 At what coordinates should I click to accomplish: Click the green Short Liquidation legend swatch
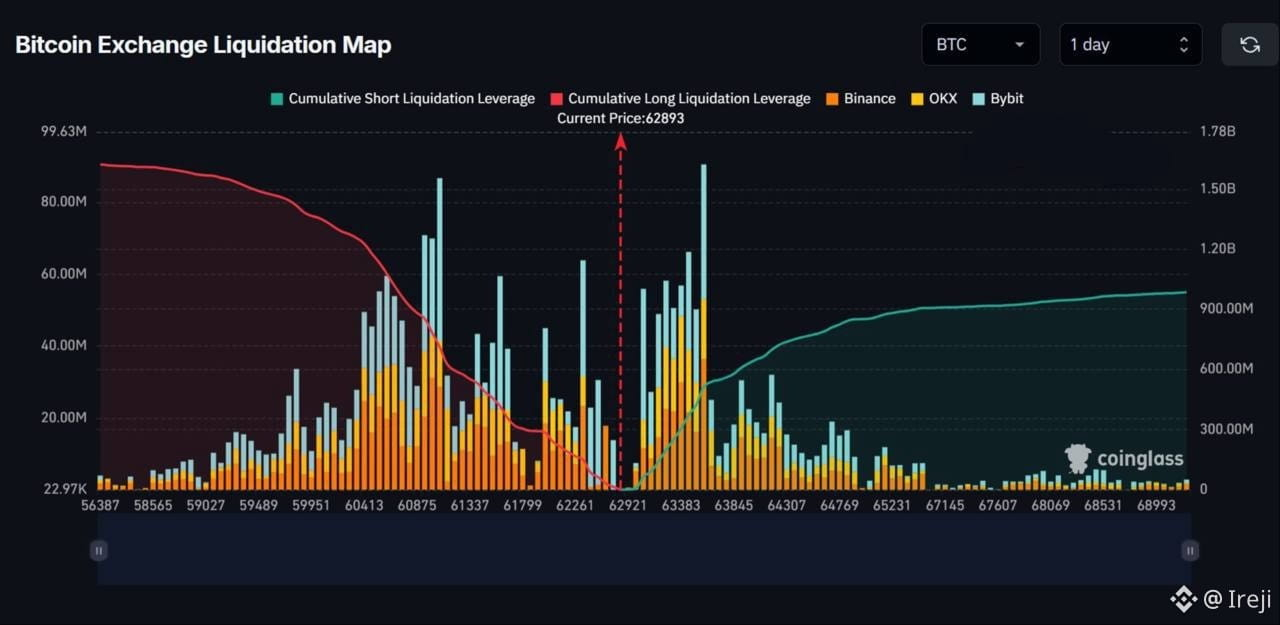[276, 99]
